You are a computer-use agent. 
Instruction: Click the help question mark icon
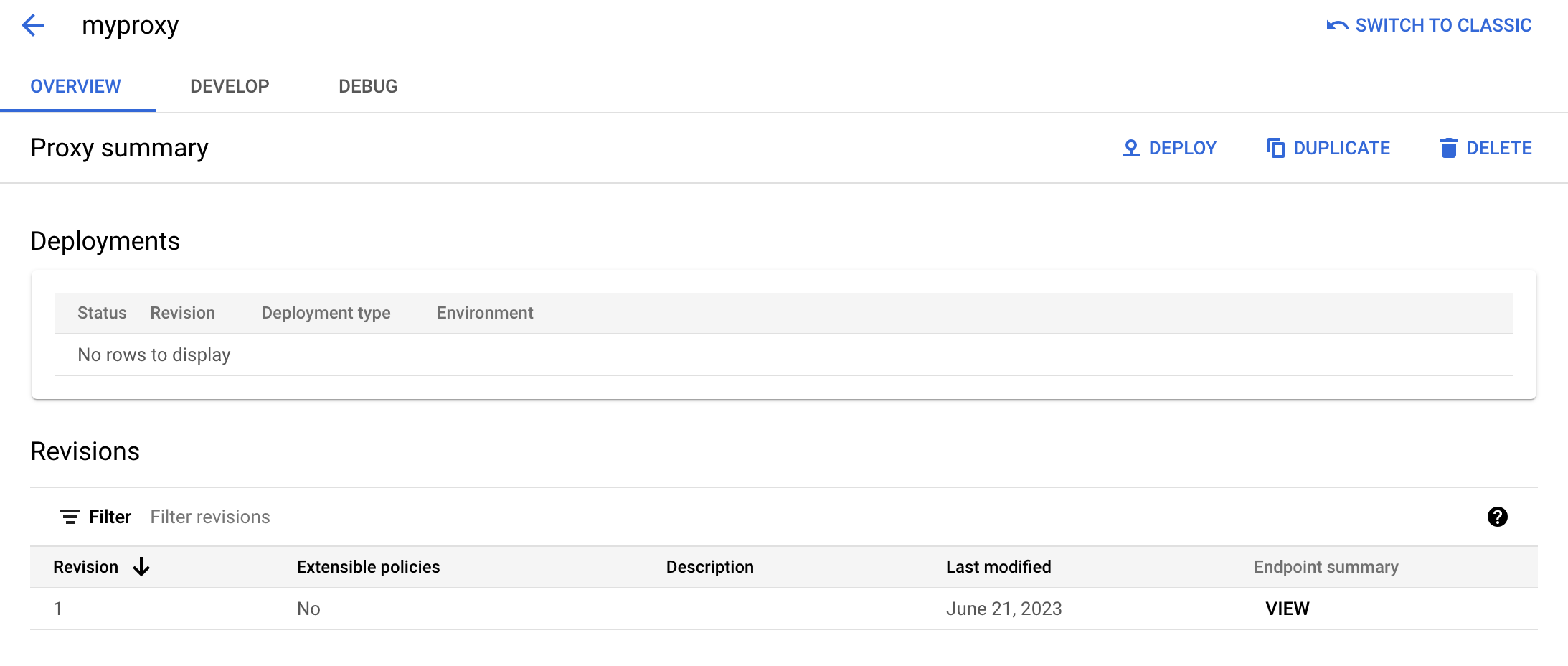[1499, 517]
